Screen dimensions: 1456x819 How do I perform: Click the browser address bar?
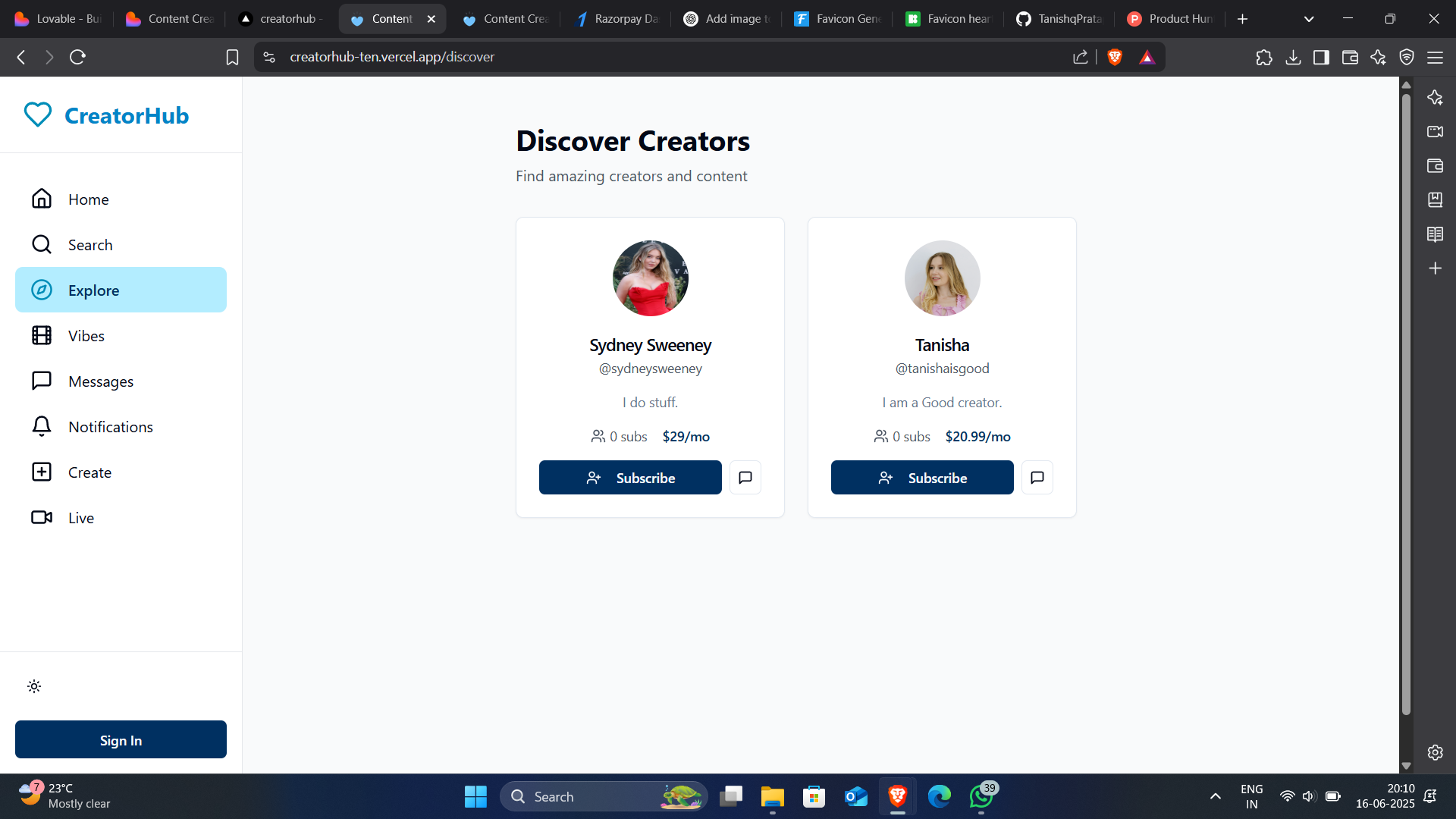(531, 57)
